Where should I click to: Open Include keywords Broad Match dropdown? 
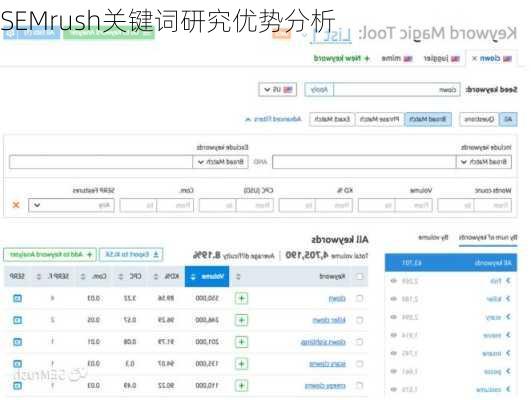pos(484,162)
